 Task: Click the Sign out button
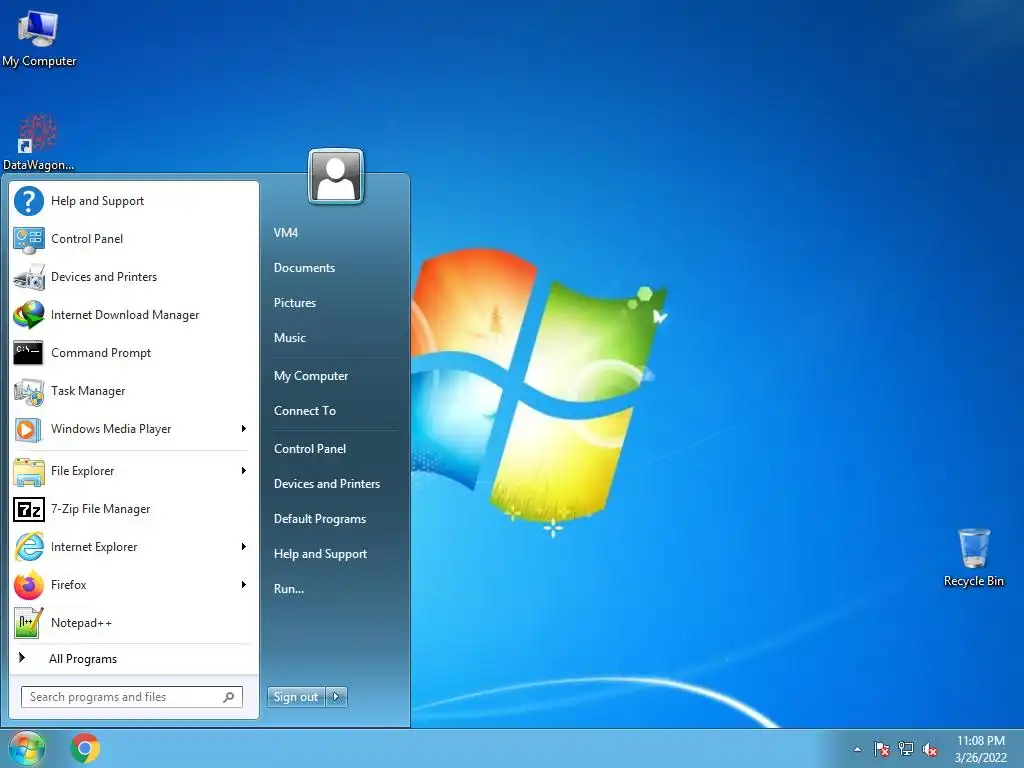click(x=296, y=697)
